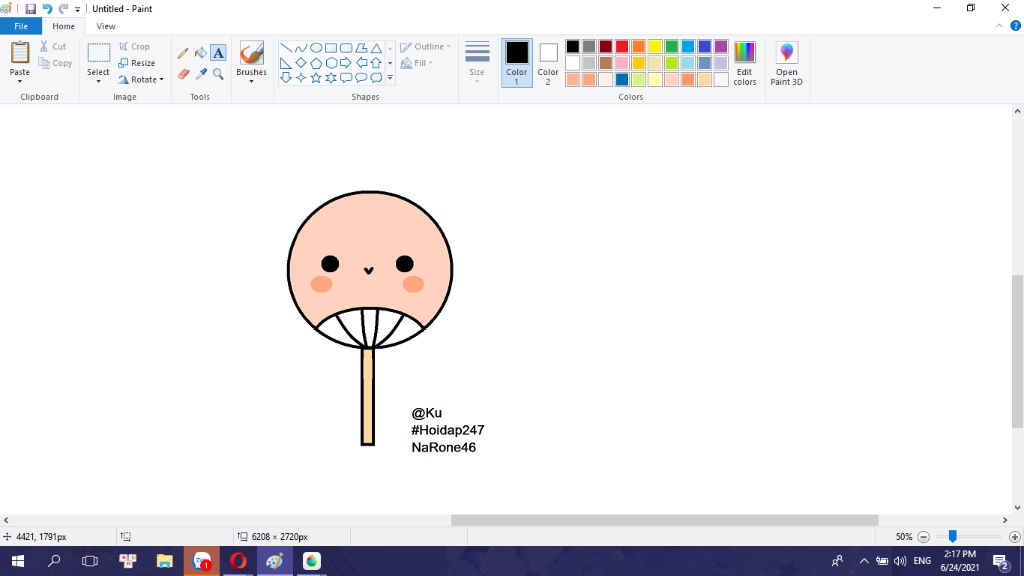Screen dimensions: 1024x576
Task: Select the Pencil tool
Action: coord(183,53)
